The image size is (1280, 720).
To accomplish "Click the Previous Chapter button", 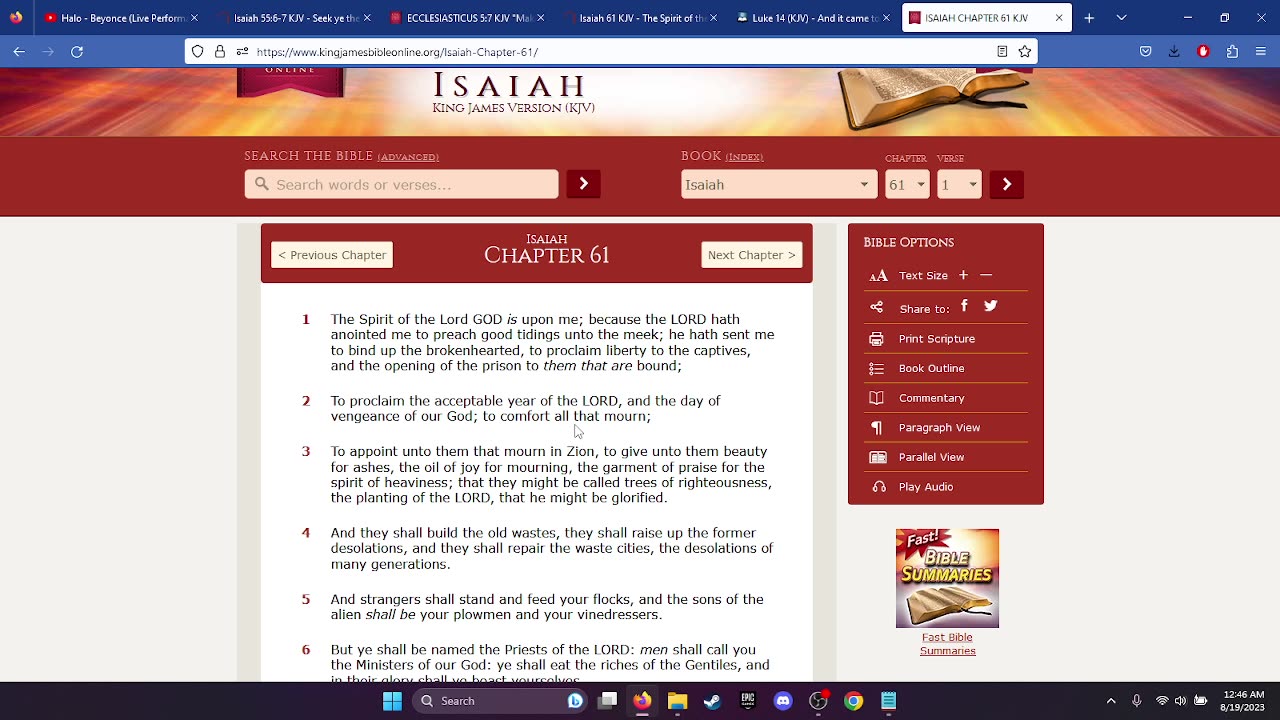I will [x=332, y=255].
